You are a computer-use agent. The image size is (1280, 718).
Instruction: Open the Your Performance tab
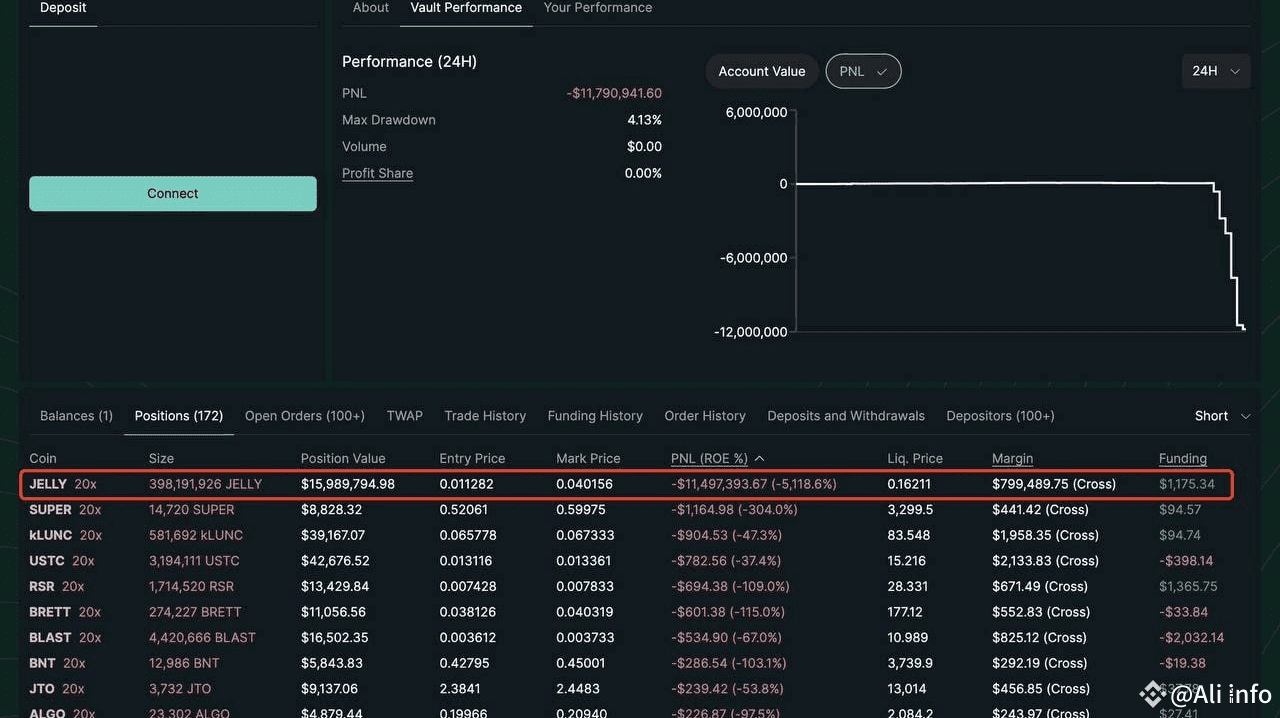click(x=598, y=8)
